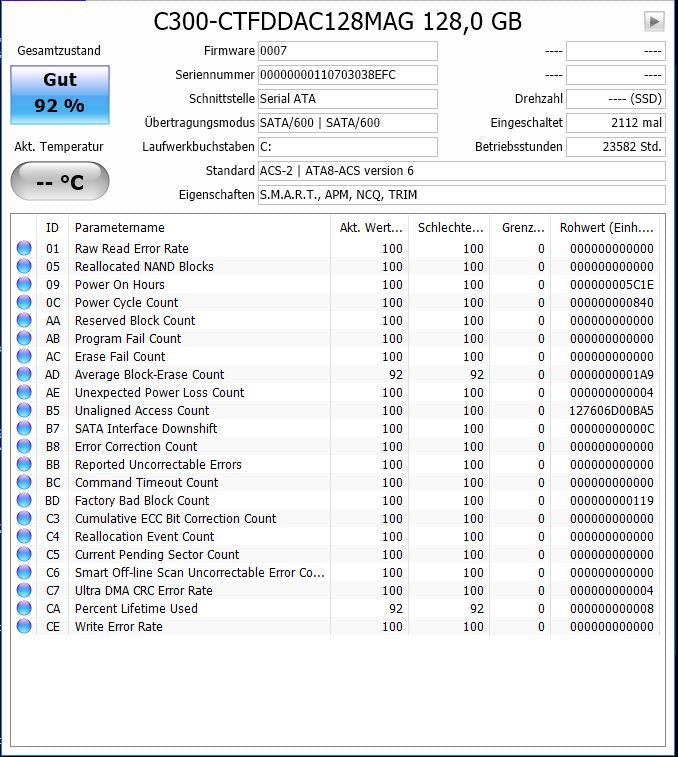678x757 pixels.
Task: Select the 'SATA Interface Downshift' parameter name
Action: (x=146, y=428)
